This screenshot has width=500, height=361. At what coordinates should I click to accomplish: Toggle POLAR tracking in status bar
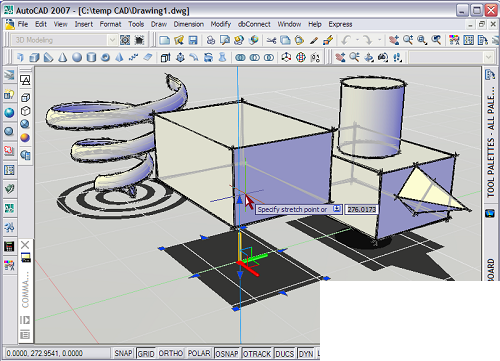[x=199, y=353]
